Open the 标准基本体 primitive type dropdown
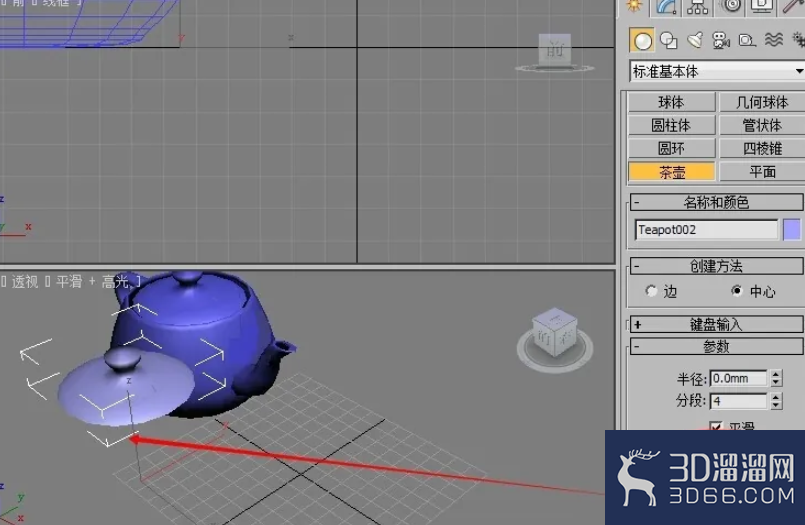 click(717, 71)
